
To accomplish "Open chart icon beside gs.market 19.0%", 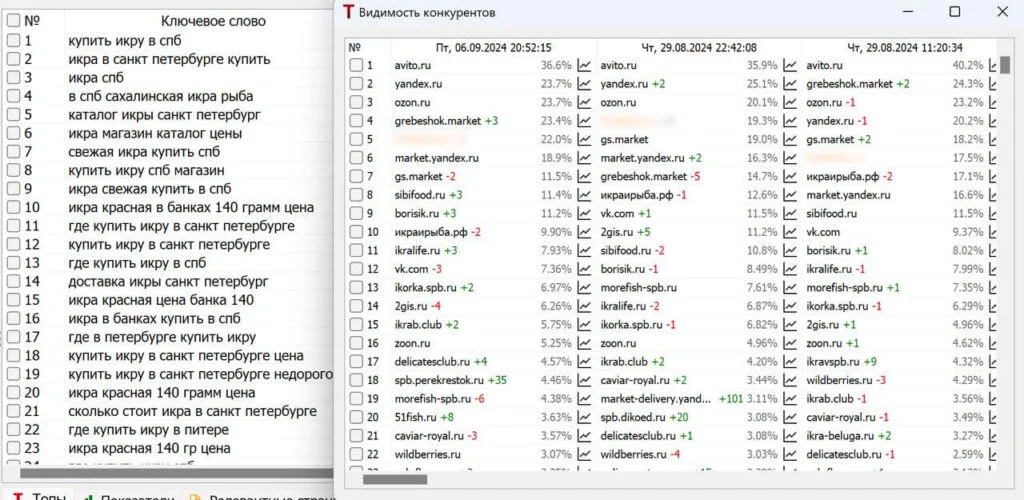I will point(791,140).
